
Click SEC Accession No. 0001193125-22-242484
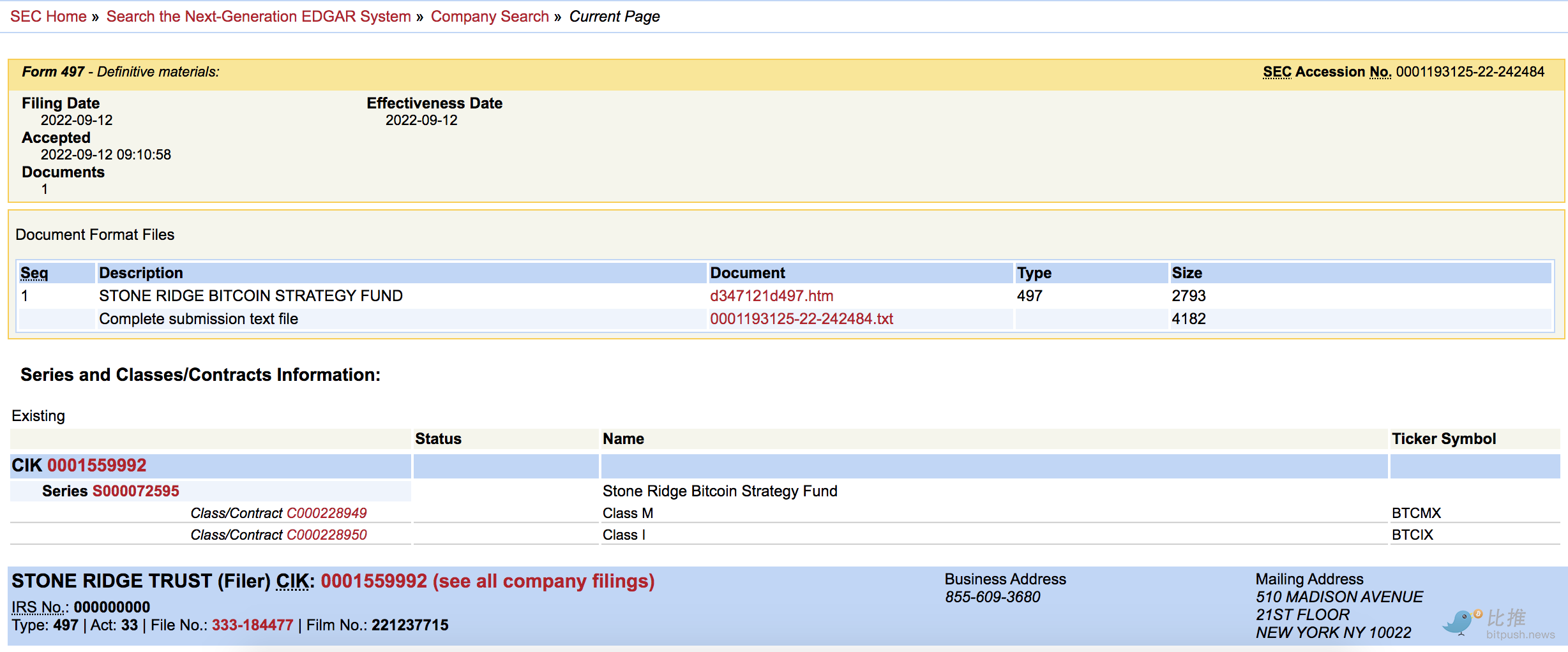1403,72
